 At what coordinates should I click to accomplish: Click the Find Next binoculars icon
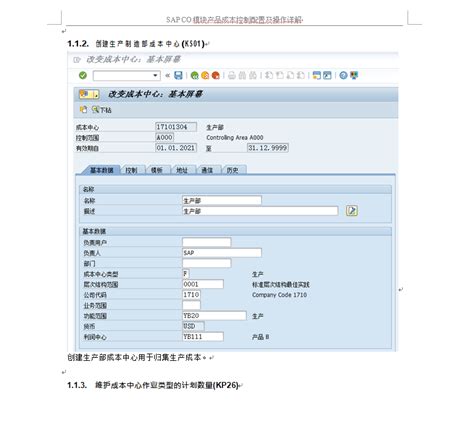tap(253, 75)
